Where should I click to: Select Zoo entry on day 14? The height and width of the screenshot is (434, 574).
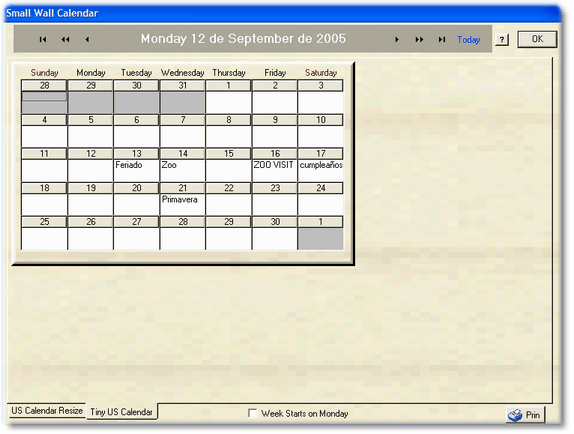tap(169, 165)
